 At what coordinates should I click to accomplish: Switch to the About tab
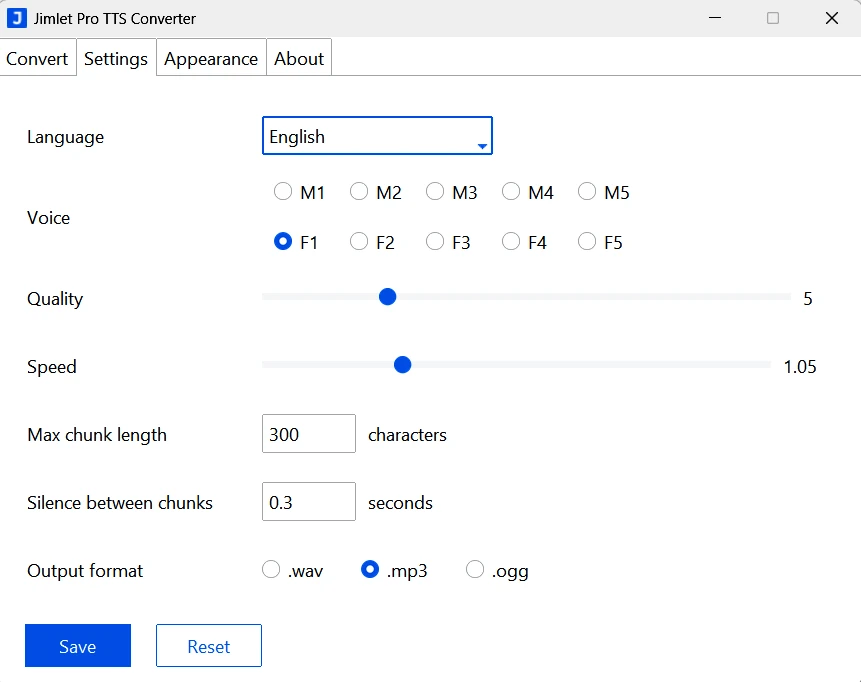pyautogui.click(x=298, y=58)
